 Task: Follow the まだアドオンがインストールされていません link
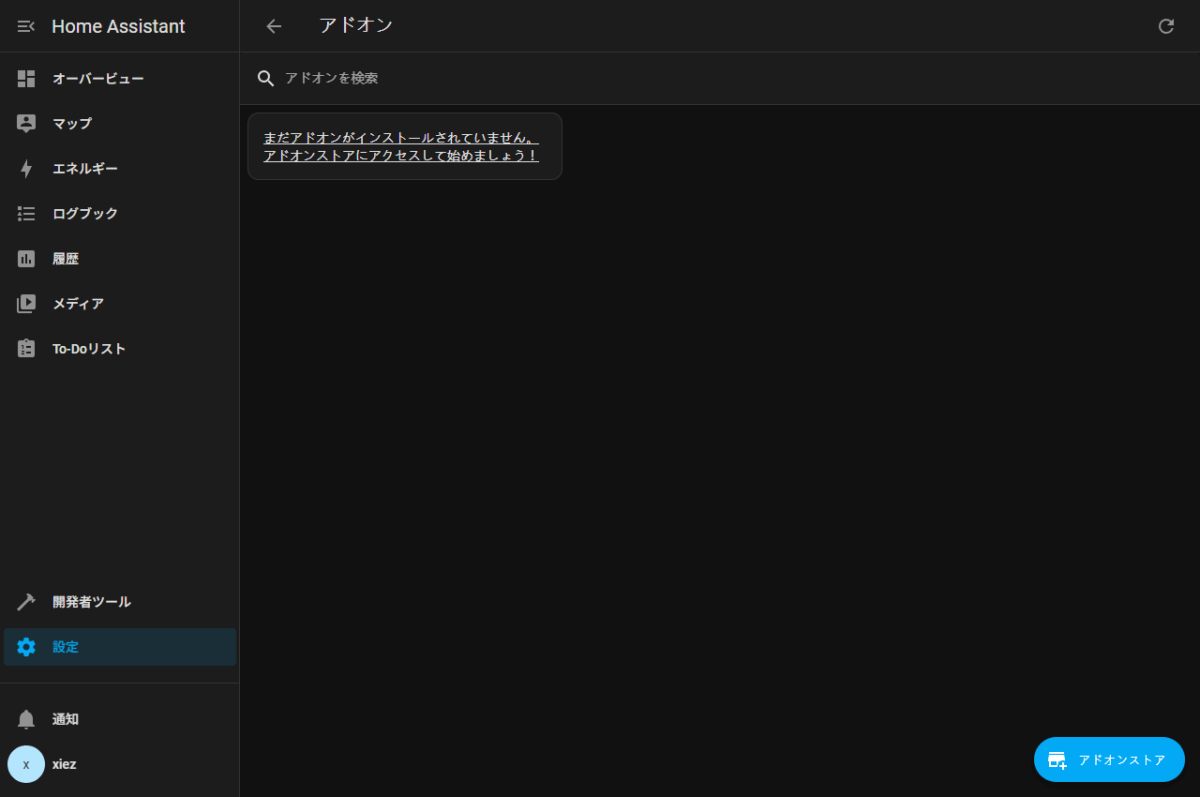pyautogui.click(x=401, y=146)
